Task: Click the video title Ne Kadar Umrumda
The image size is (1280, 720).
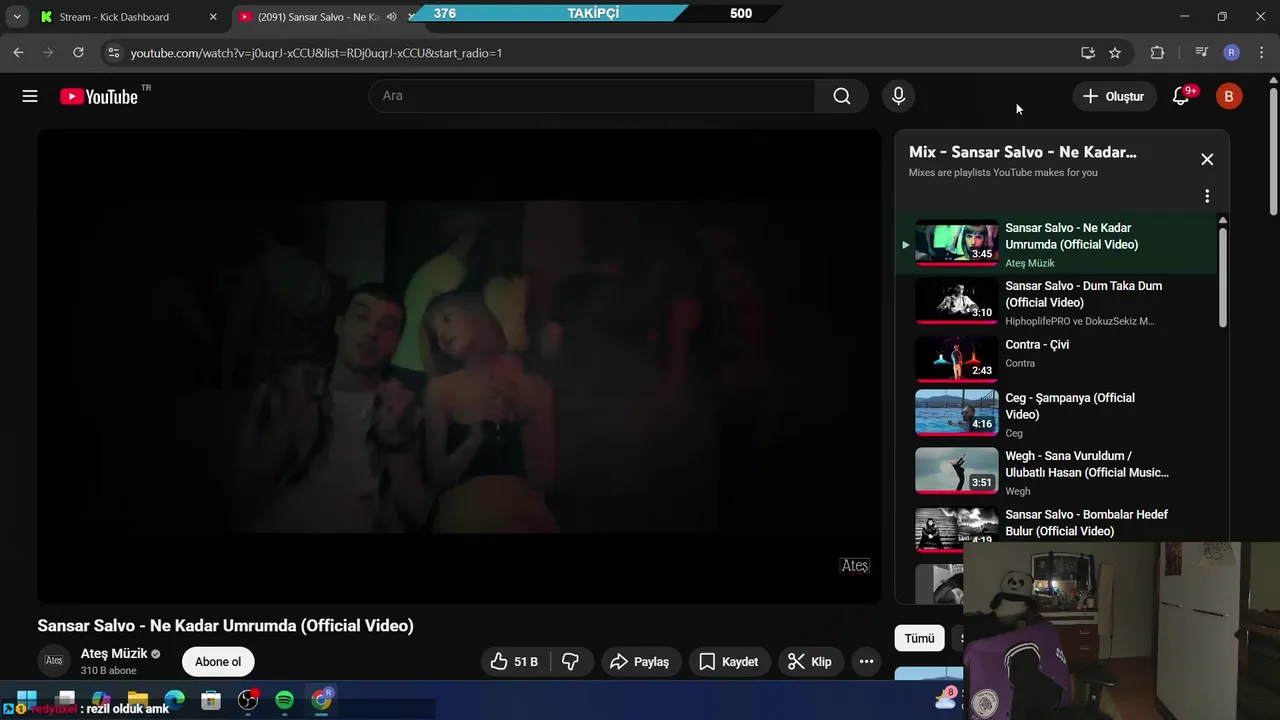Action: coord(225,626)
